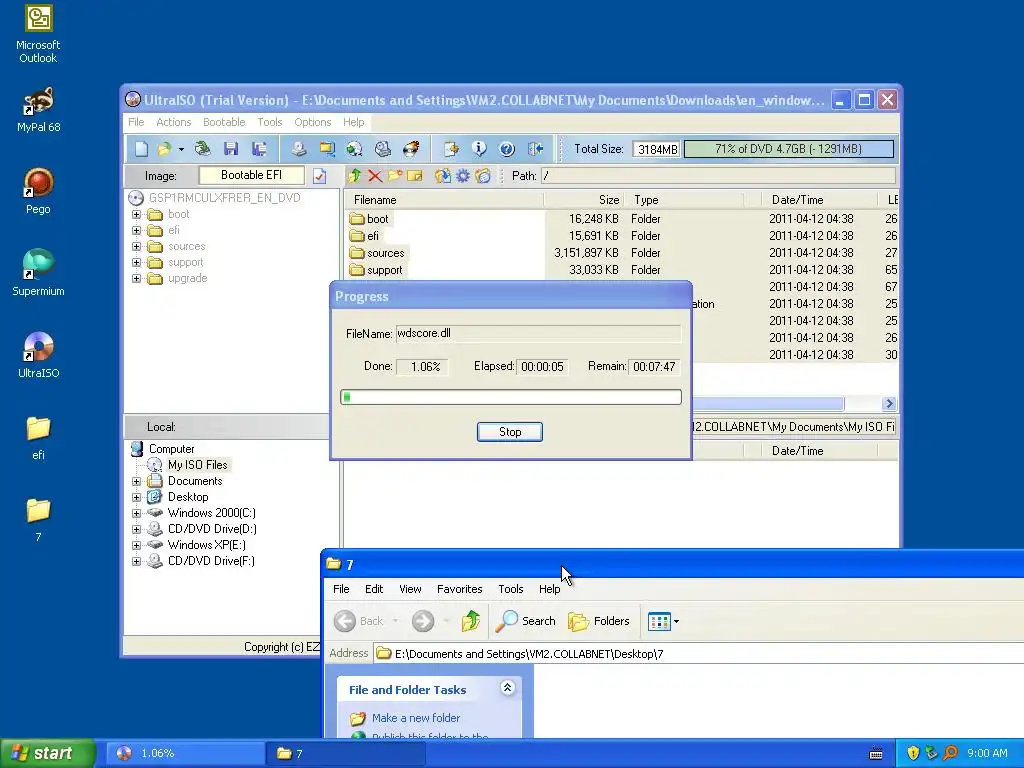Image resolution: width=1024 pixels, height=768 pixels.
Task: Expand the efi folder in image tree
Action: point(136,230)
